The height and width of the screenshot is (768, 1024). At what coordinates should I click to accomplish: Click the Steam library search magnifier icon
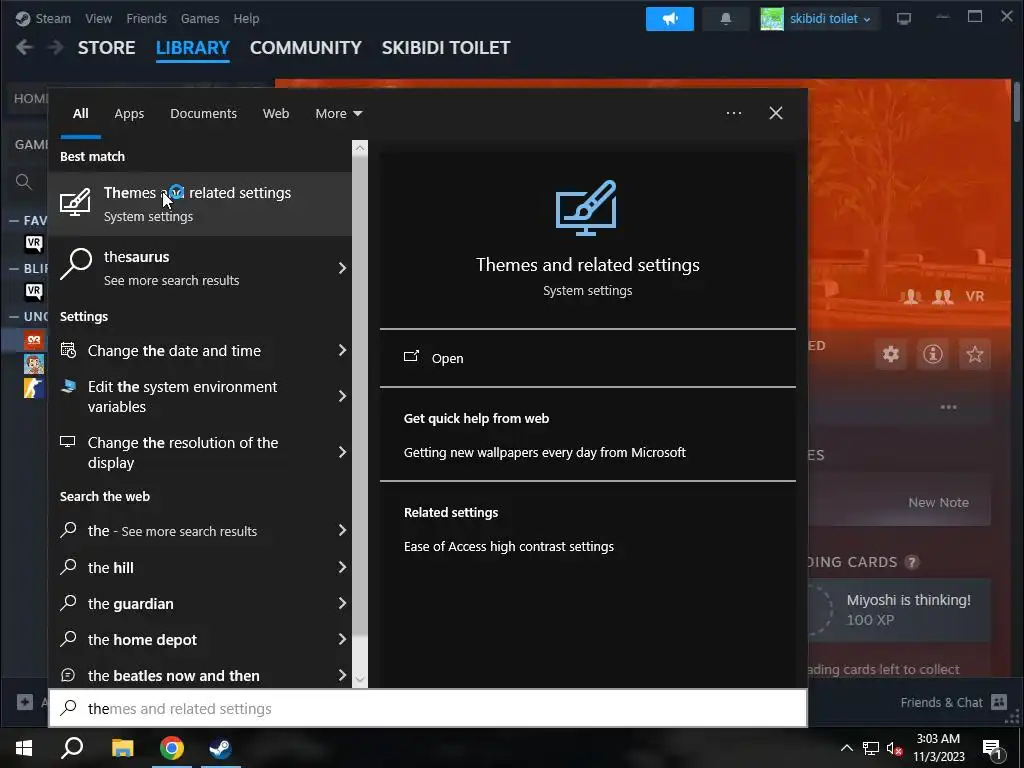[24, 182]
